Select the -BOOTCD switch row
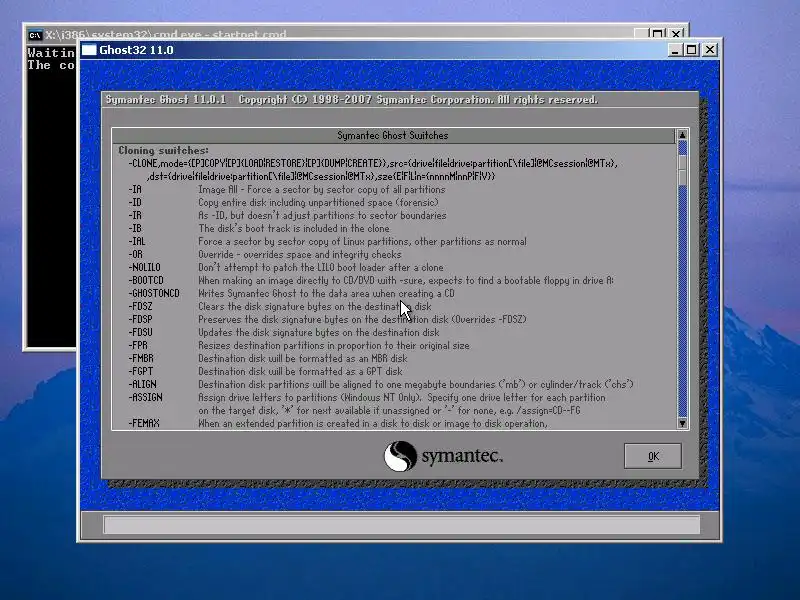 coord(371,281)
